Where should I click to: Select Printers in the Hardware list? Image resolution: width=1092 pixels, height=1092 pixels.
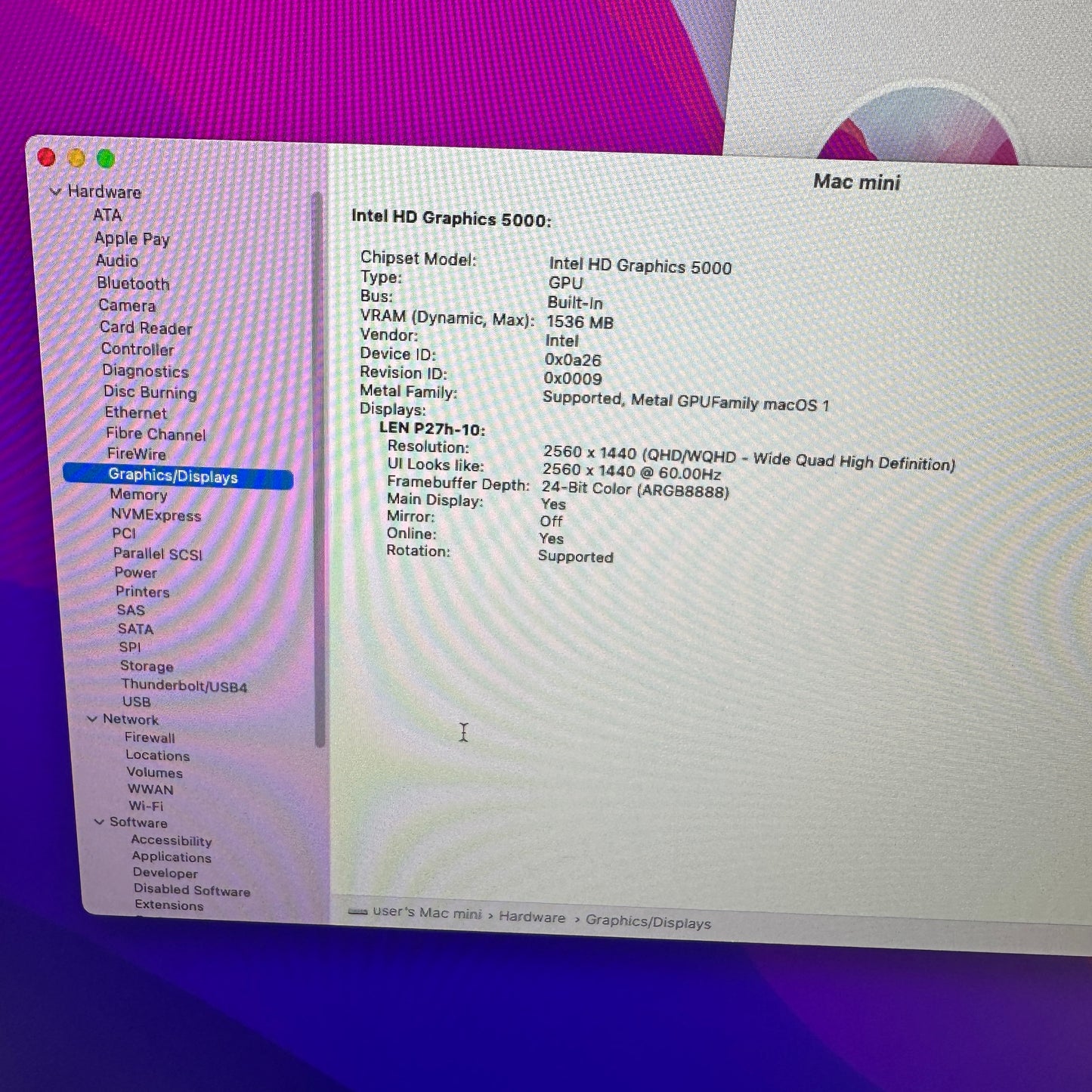tap(142, 592)
